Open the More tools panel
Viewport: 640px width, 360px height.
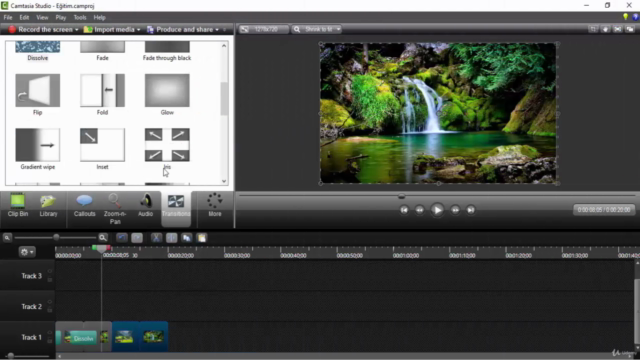point(215,206)
